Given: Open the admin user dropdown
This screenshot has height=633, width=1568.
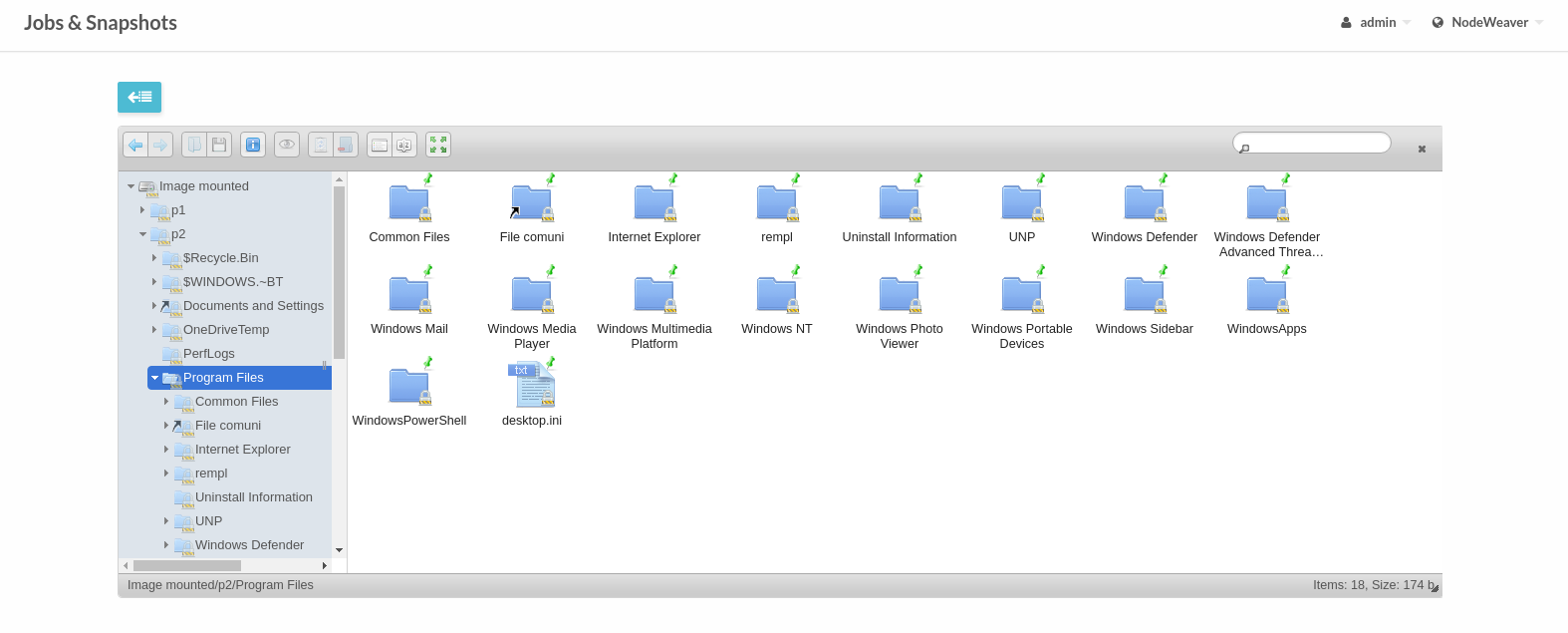Looking at the screenshot, I should pos(1376,22).
